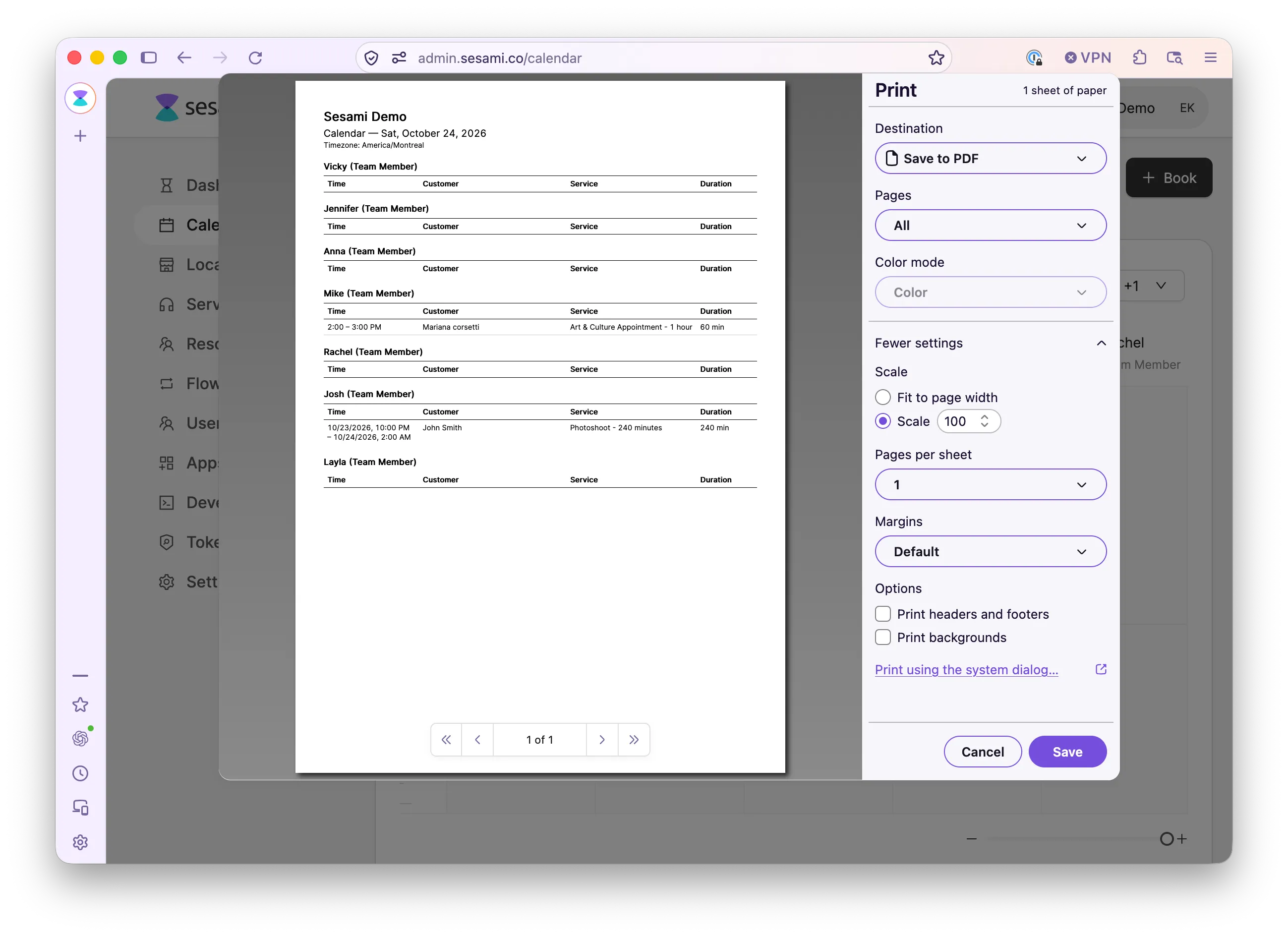Image resolution: width=1288 pixels, height=937 pixels.
Task: Open the Pages per sheet dropdown
Action: (x=991, y=484)
